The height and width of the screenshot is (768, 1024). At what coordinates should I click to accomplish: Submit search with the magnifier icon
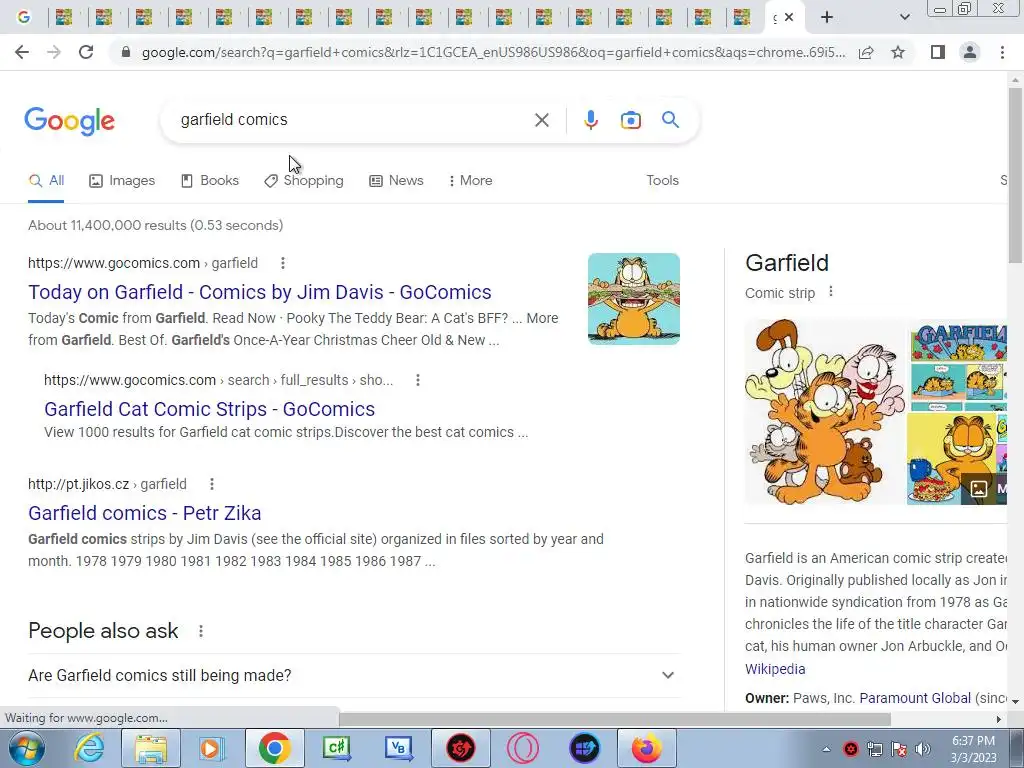point(670,120)
